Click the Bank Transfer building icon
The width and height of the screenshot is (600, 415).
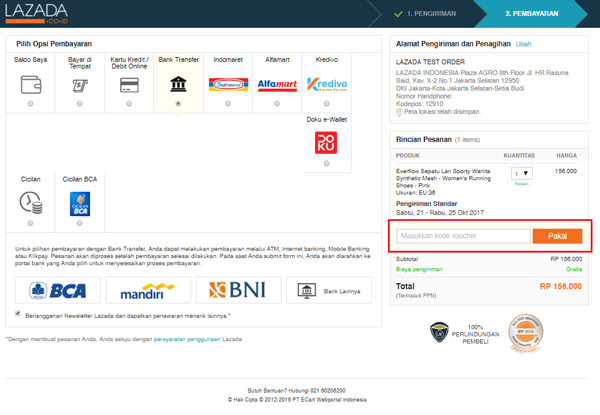178,84
